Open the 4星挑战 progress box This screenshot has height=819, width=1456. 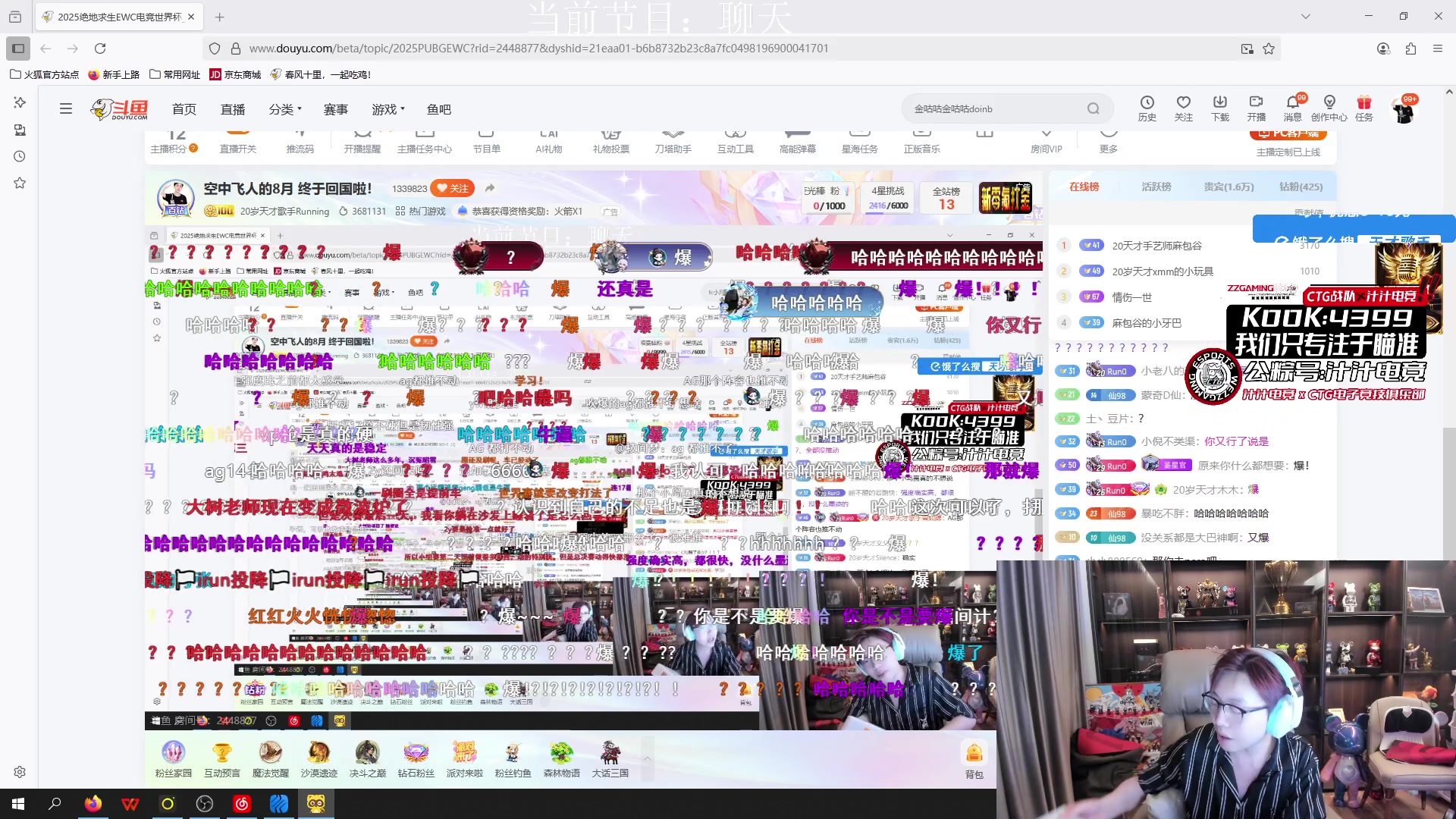pyautogui.click(x=888, y=198)
